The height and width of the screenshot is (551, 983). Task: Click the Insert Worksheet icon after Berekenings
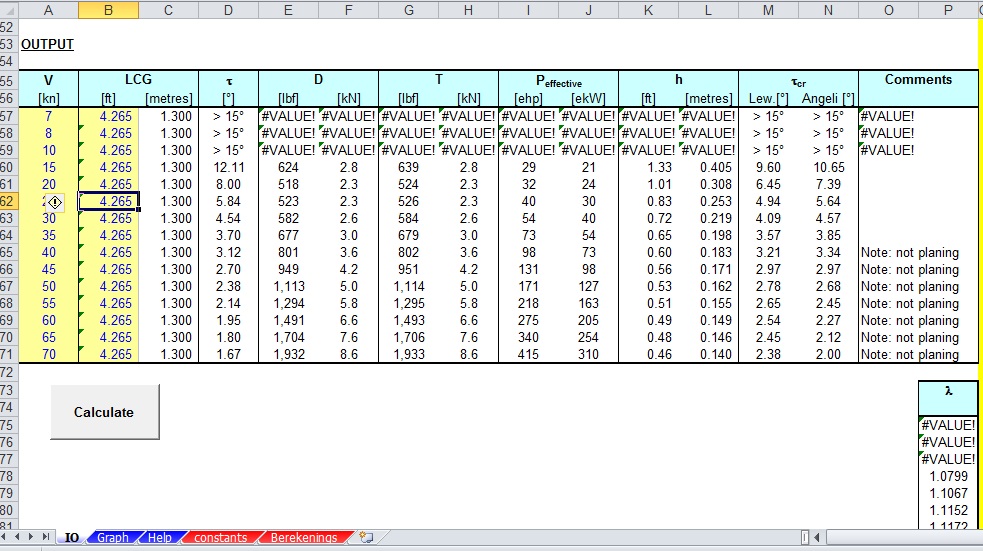point(366,538)
